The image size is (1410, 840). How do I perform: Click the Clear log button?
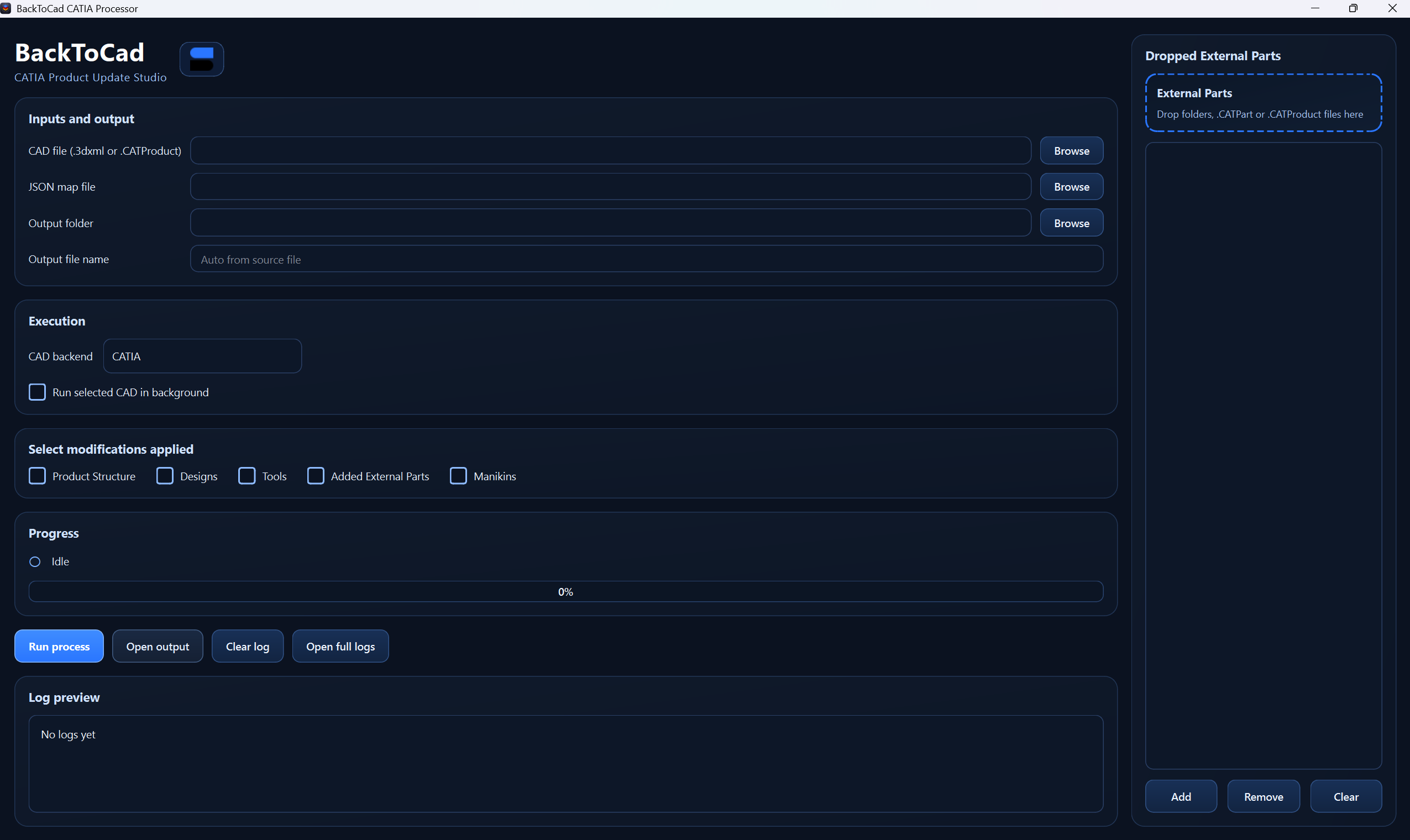coord(248,647)
